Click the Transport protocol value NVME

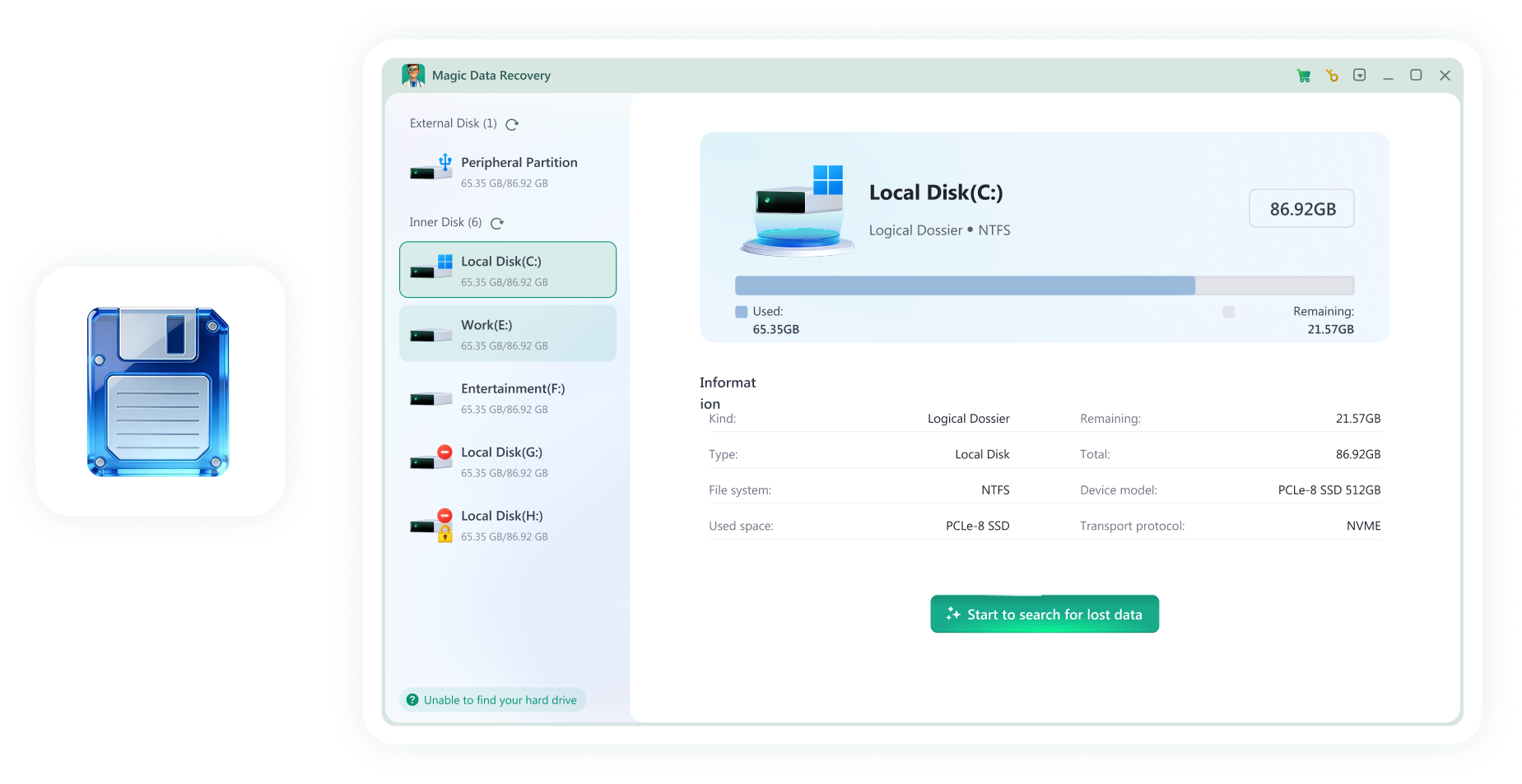(x=1364, y=526)
